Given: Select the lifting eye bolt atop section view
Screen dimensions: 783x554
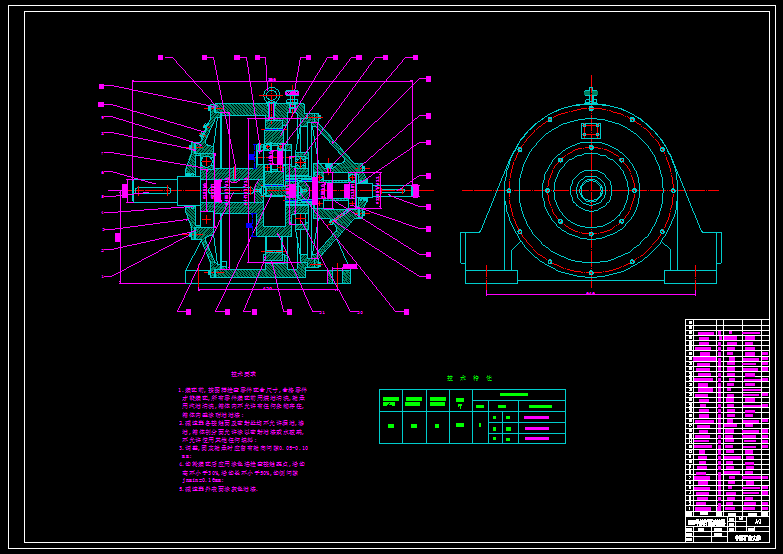Looking at the screenshot, I should tap(272, 95).
